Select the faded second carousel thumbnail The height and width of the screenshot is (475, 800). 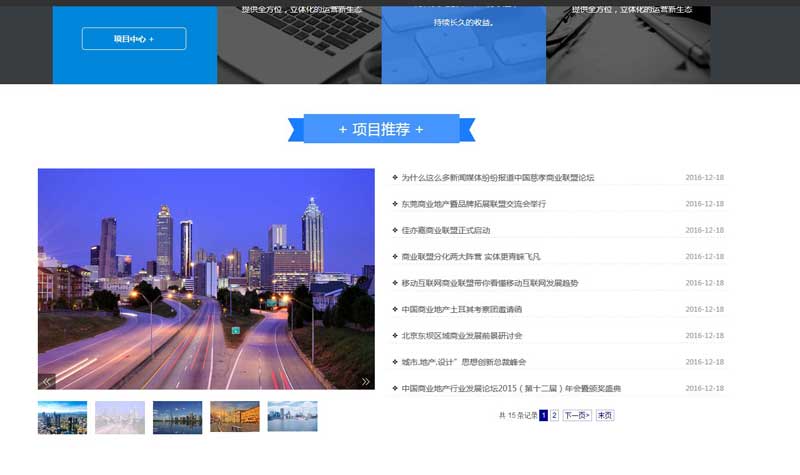(x=120, y=417)
